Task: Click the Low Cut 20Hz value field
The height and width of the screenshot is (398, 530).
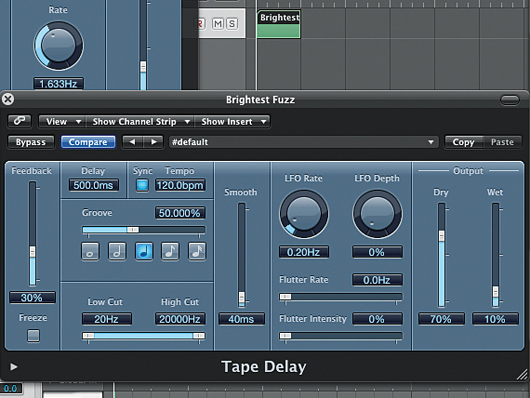Action: point(106,319)
